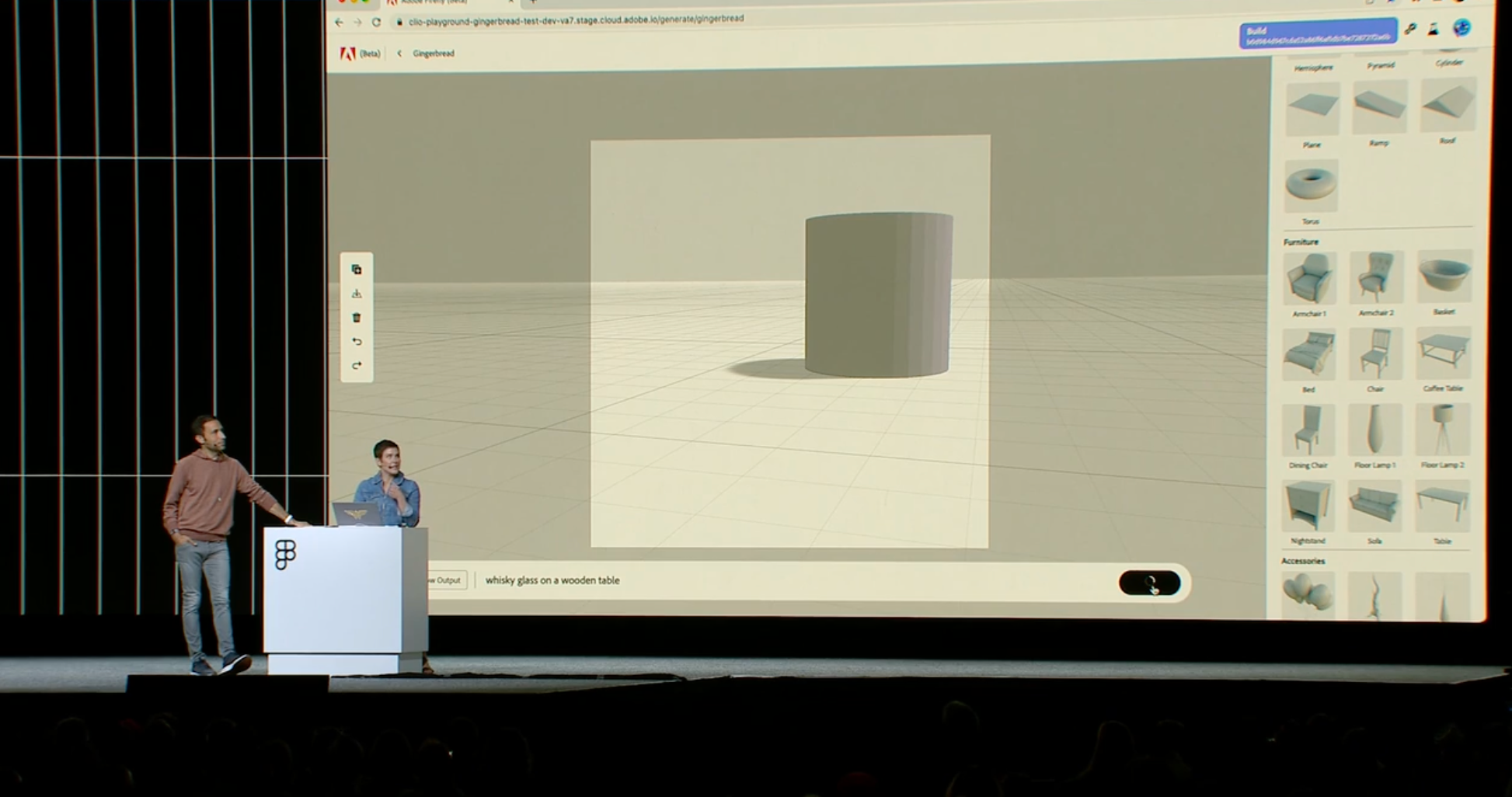Image resolution: width=1512 pixels, height=797 pixels.
Task: Click the Generate button in the prompt bar
Action: coord(1149,583)
